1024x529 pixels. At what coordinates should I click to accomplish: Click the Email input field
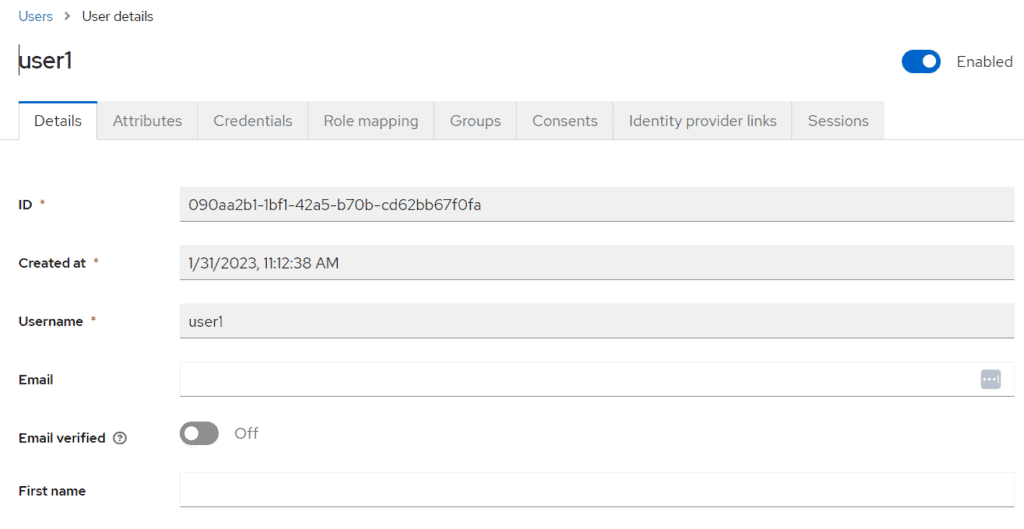[x=575, y=379]
